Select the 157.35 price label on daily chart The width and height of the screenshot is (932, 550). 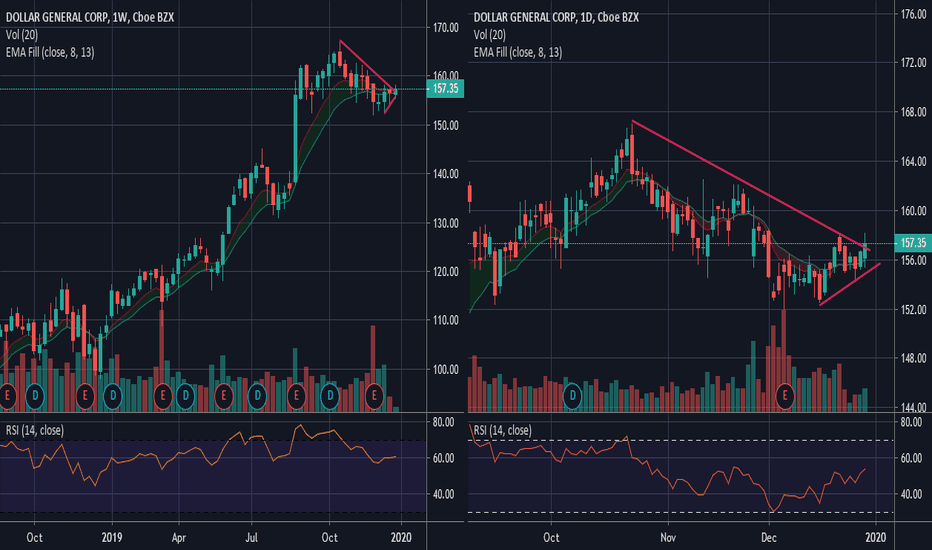(x=913, y=243)
